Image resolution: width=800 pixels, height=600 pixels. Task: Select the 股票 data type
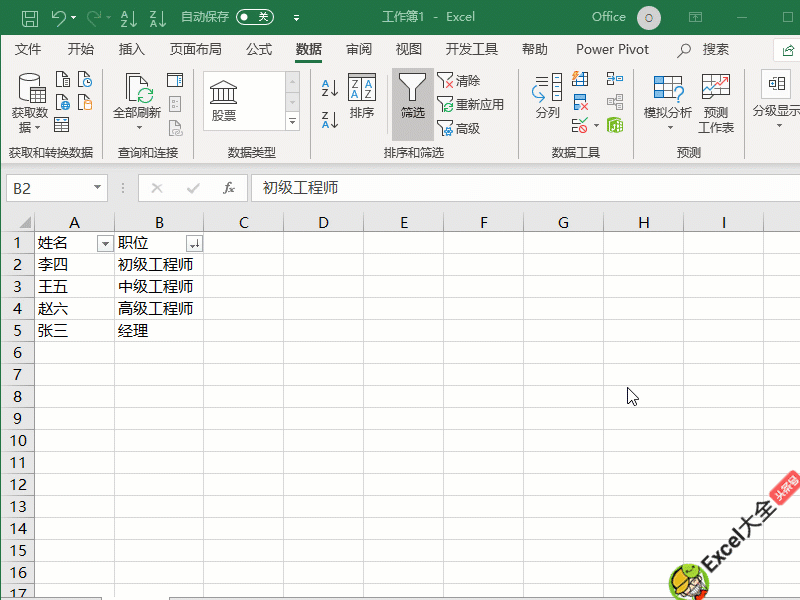click(x=223, y=101)
